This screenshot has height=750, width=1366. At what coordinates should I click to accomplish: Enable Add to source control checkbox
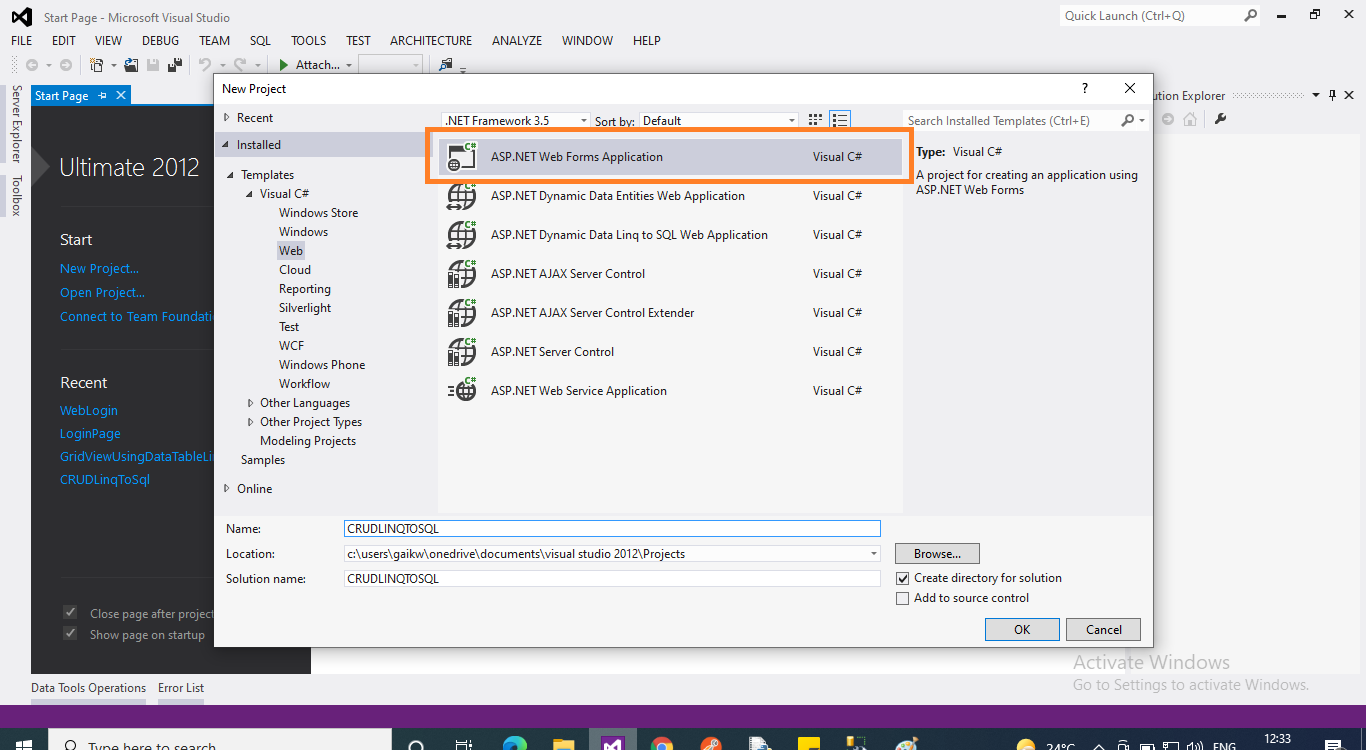(903, 598)
